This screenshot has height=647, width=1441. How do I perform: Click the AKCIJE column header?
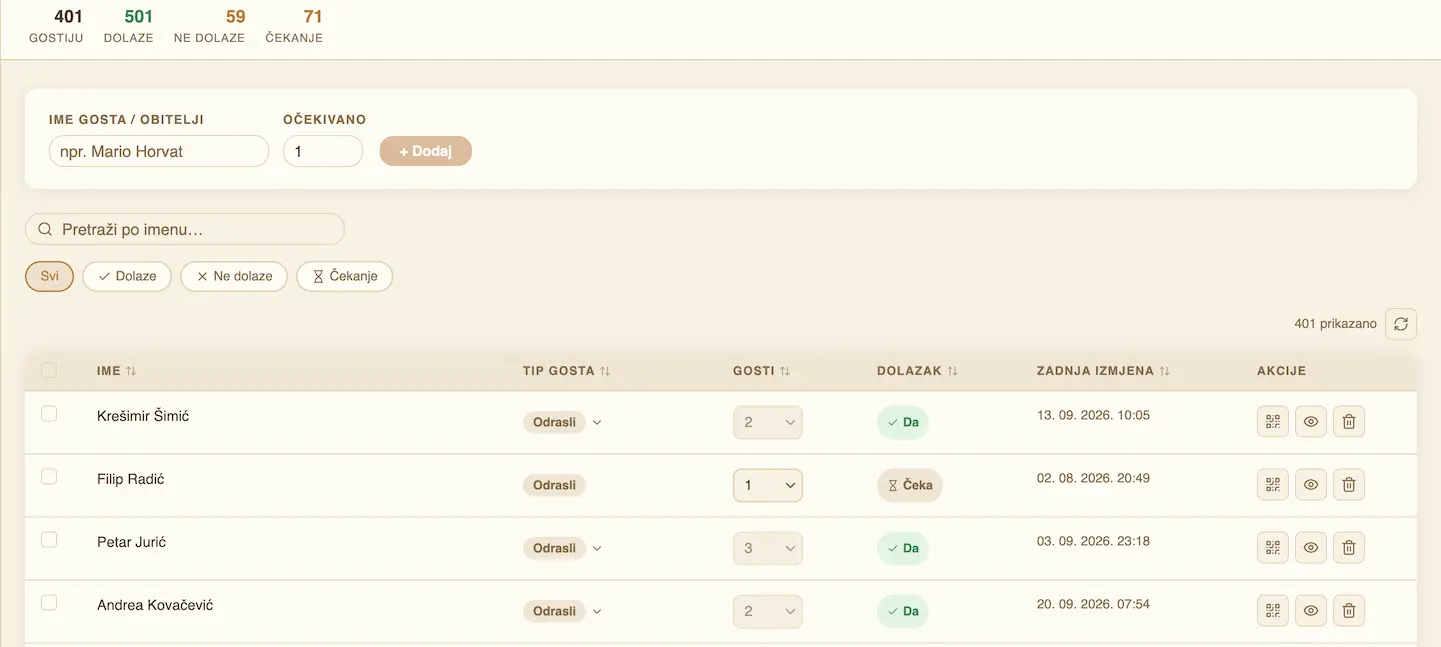coord(1282,371)
